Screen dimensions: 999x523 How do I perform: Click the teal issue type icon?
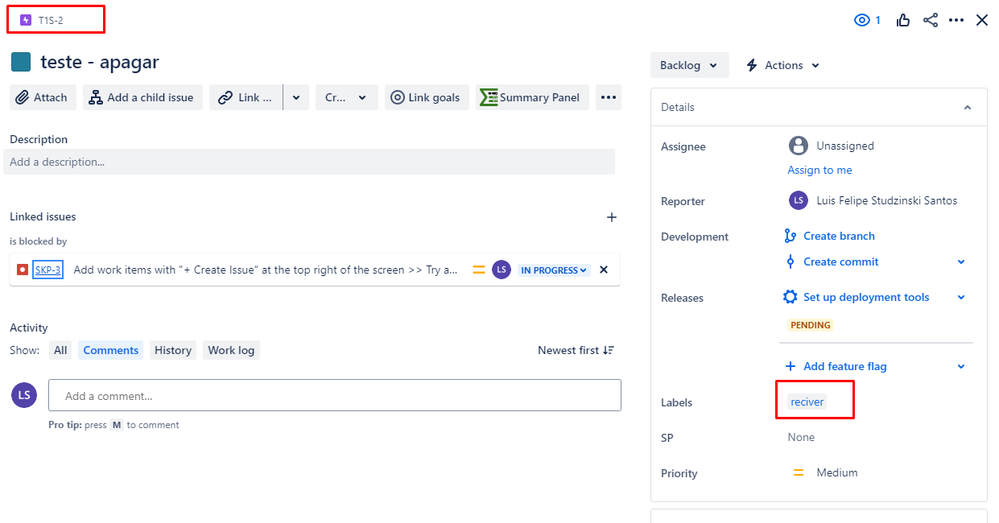tap(21, 62)
